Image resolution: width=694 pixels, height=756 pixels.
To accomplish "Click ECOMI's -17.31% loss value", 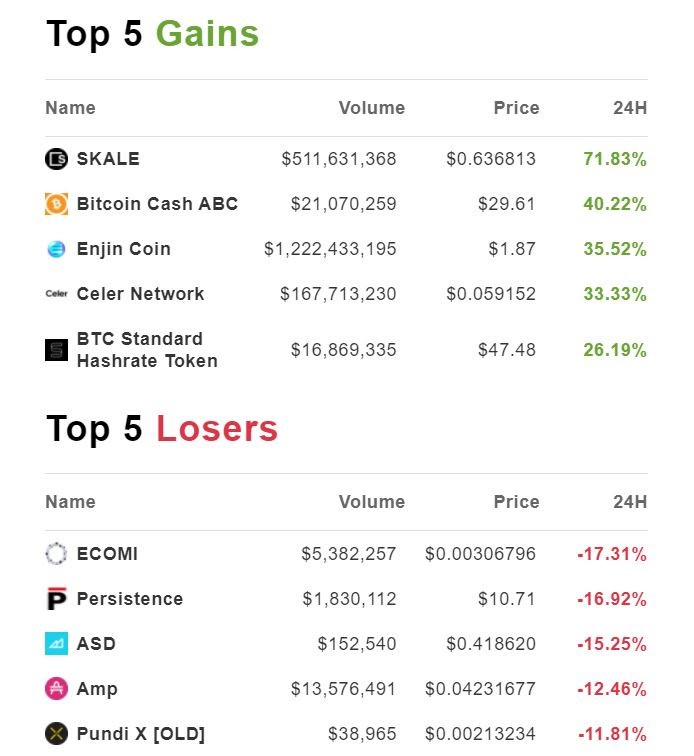I will (612, 554).
